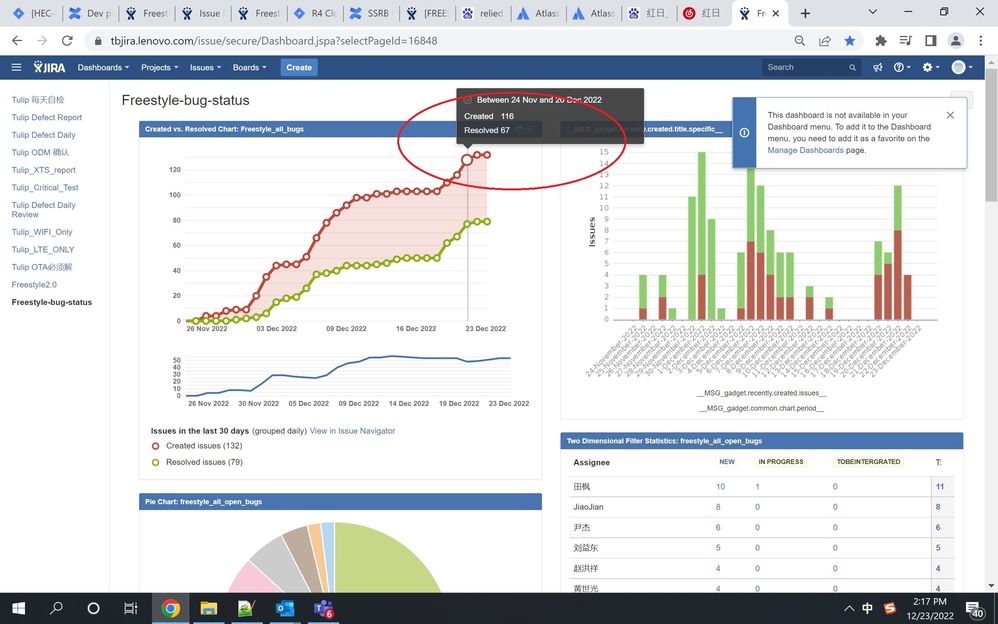Click the TOBEINTERGRATED column header
The width and height of the screenshot is (998, 624).
tap(868, 462)
